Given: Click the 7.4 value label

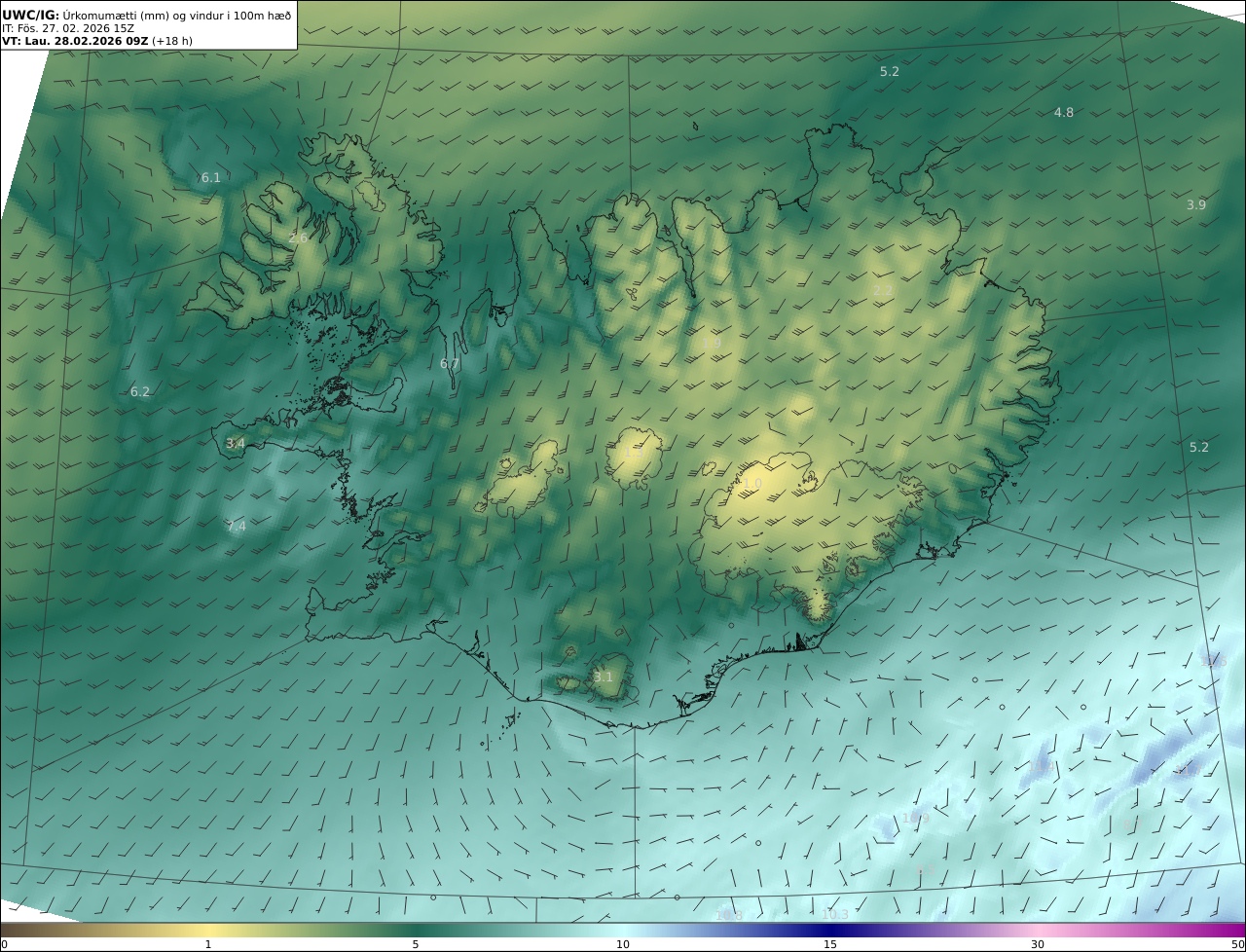Looking at the screenshot, I should point(237,527).
